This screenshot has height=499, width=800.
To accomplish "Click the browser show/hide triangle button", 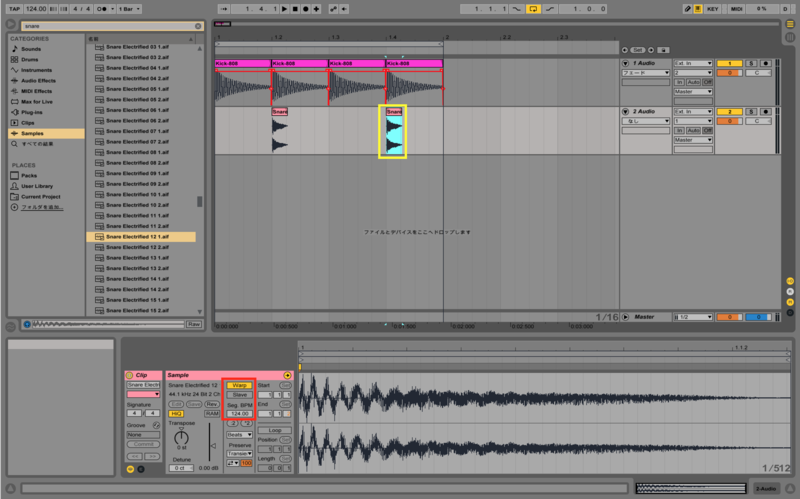I will click(x=11, y=24).
